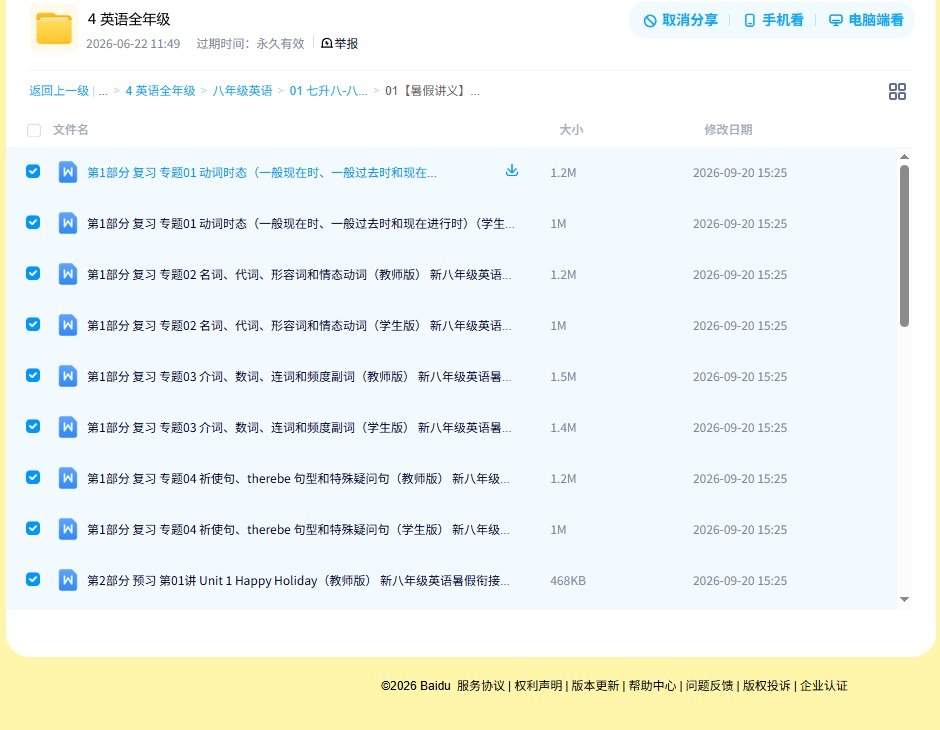Uncheck the first 专题01 动词时态 file checkbox

[33, 171]
